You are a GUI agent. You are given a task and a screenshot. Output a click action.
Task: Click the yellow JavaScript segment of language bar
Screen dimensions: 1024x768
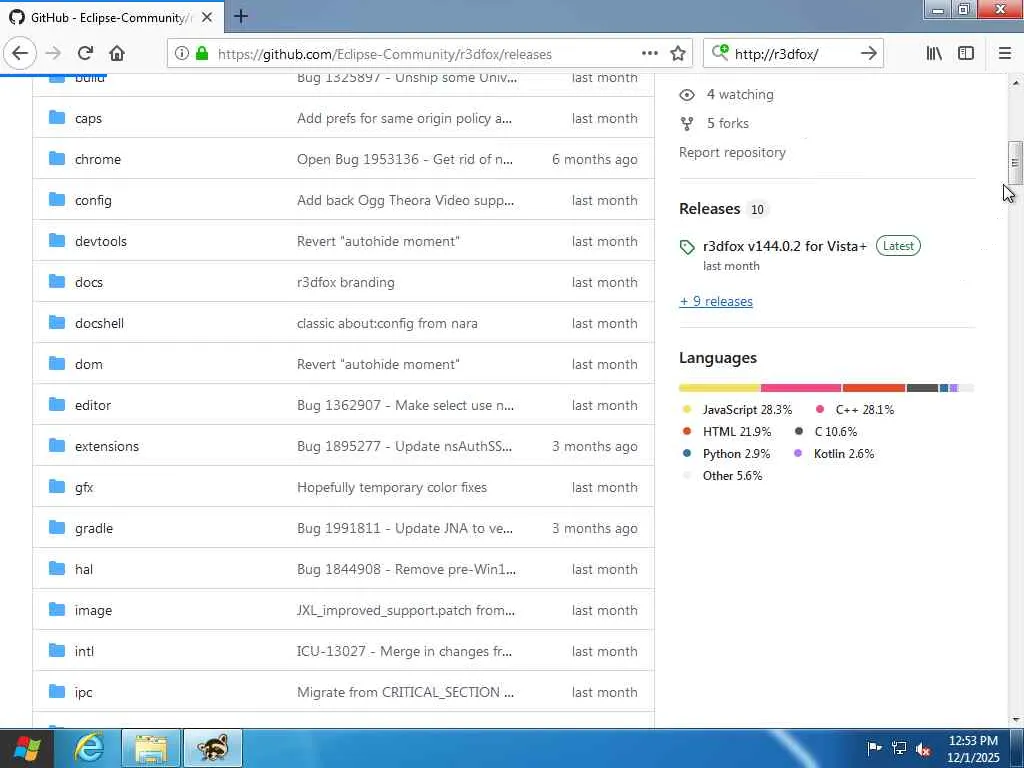click(x=720, y=388)
